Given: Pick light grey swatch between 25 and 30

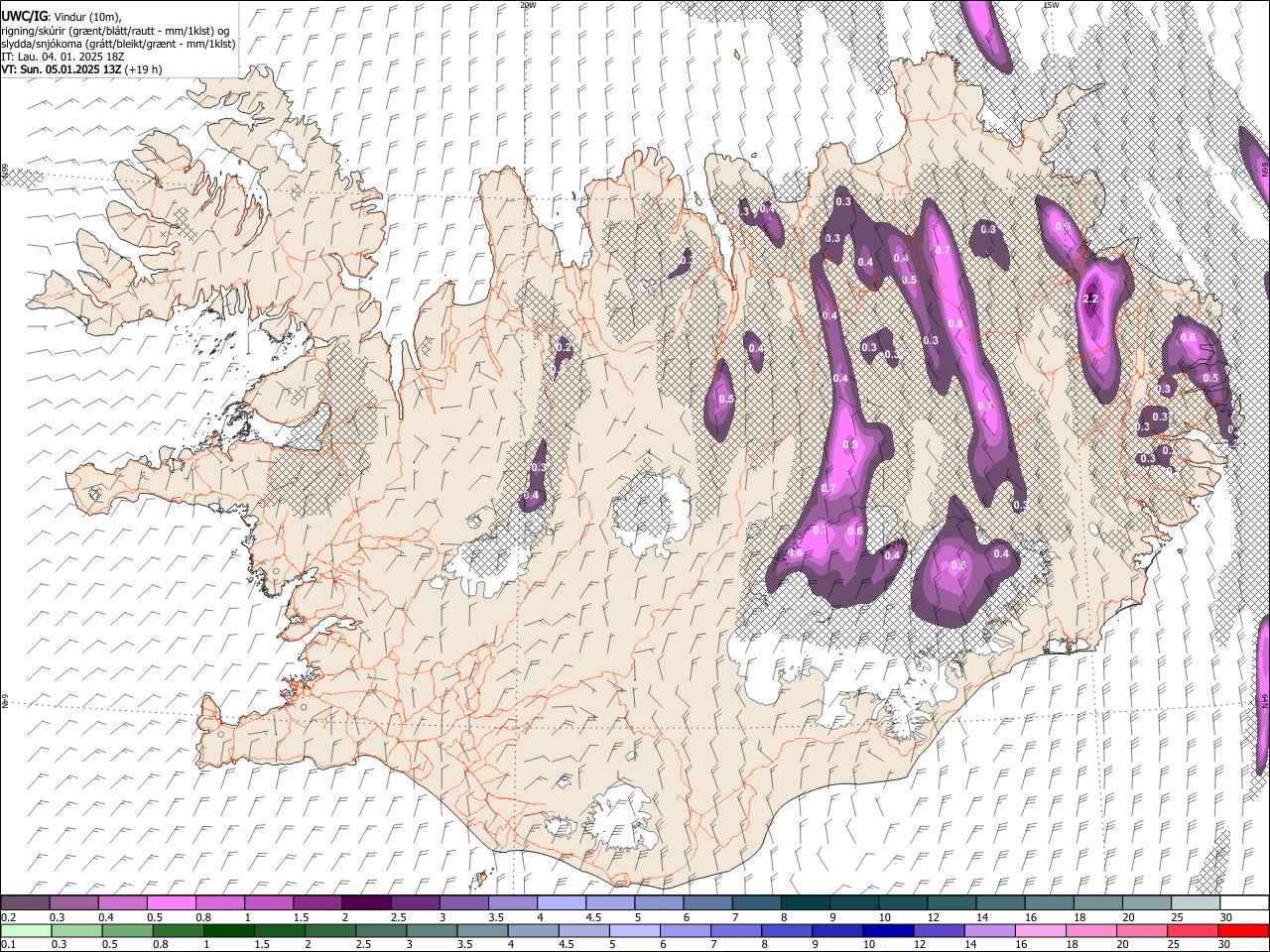Looking at the screenshot, I should [x=1196, y=902].
